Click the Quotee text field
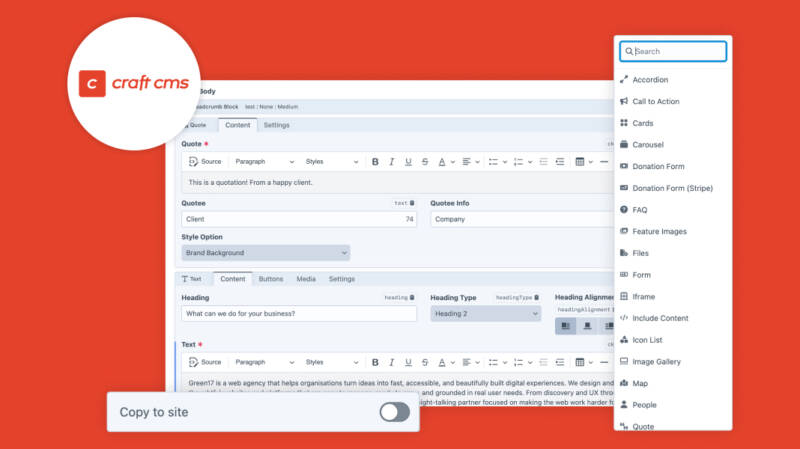Viewport: 800px width, 449px height. pos(298,219)
